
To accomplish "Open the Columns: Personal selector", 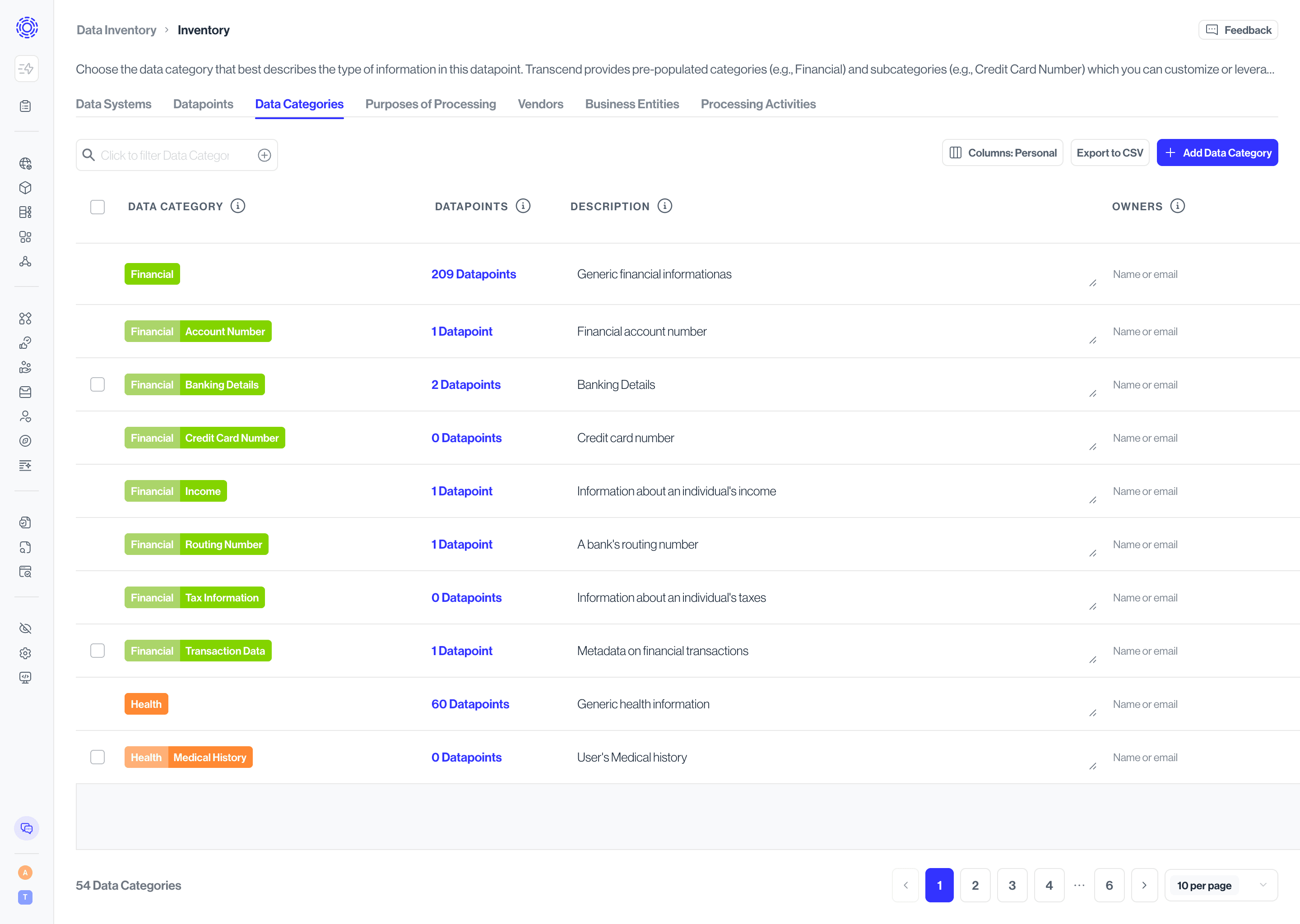I will click(1003, 152).
